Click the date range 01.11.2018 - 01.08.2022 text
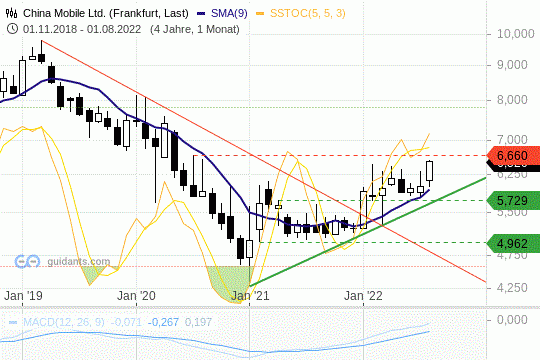Screen dimensions: 540x360 pos(82,29)
